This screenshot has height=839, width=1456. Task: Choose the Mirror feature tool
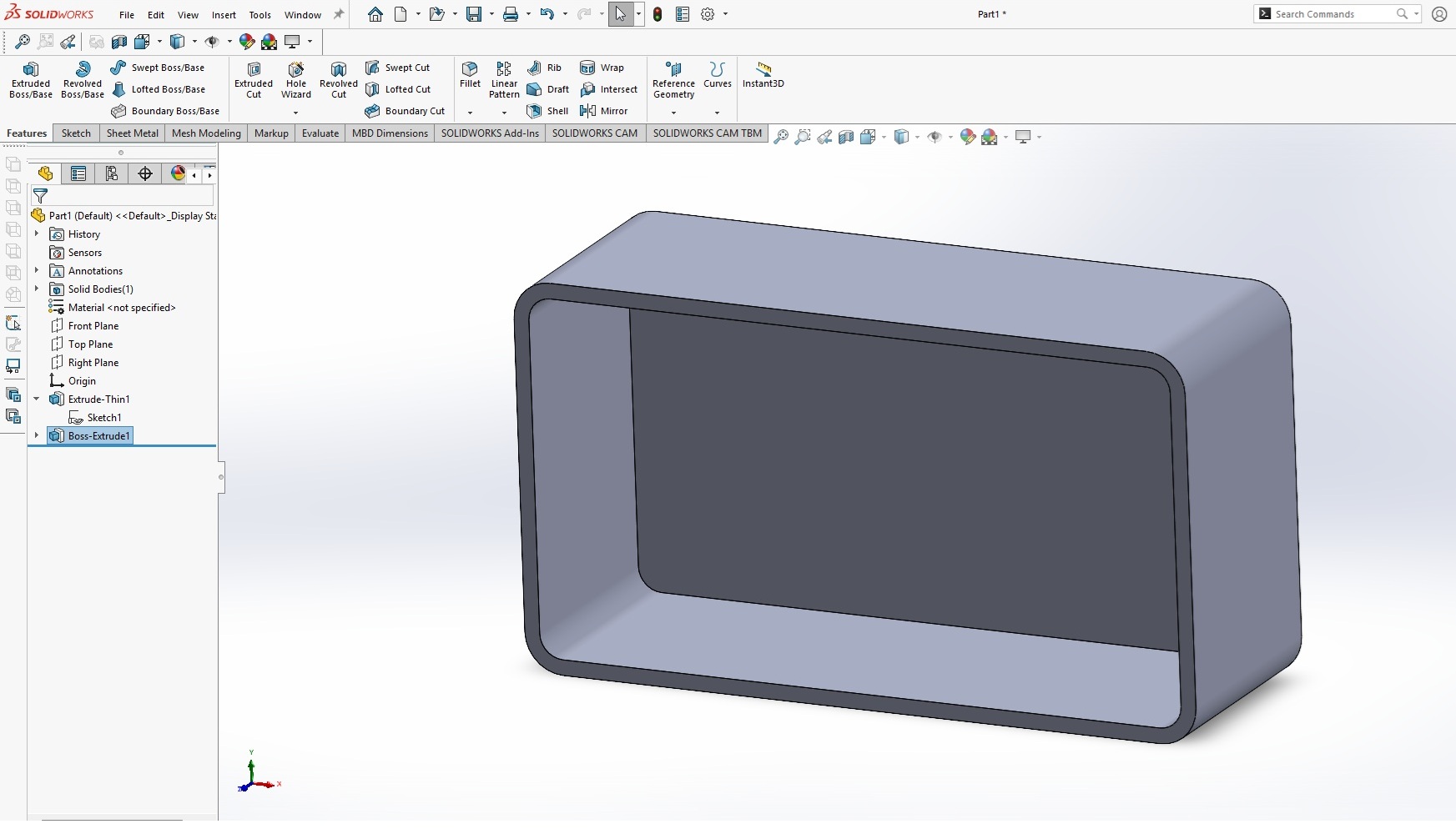point(604,111)
